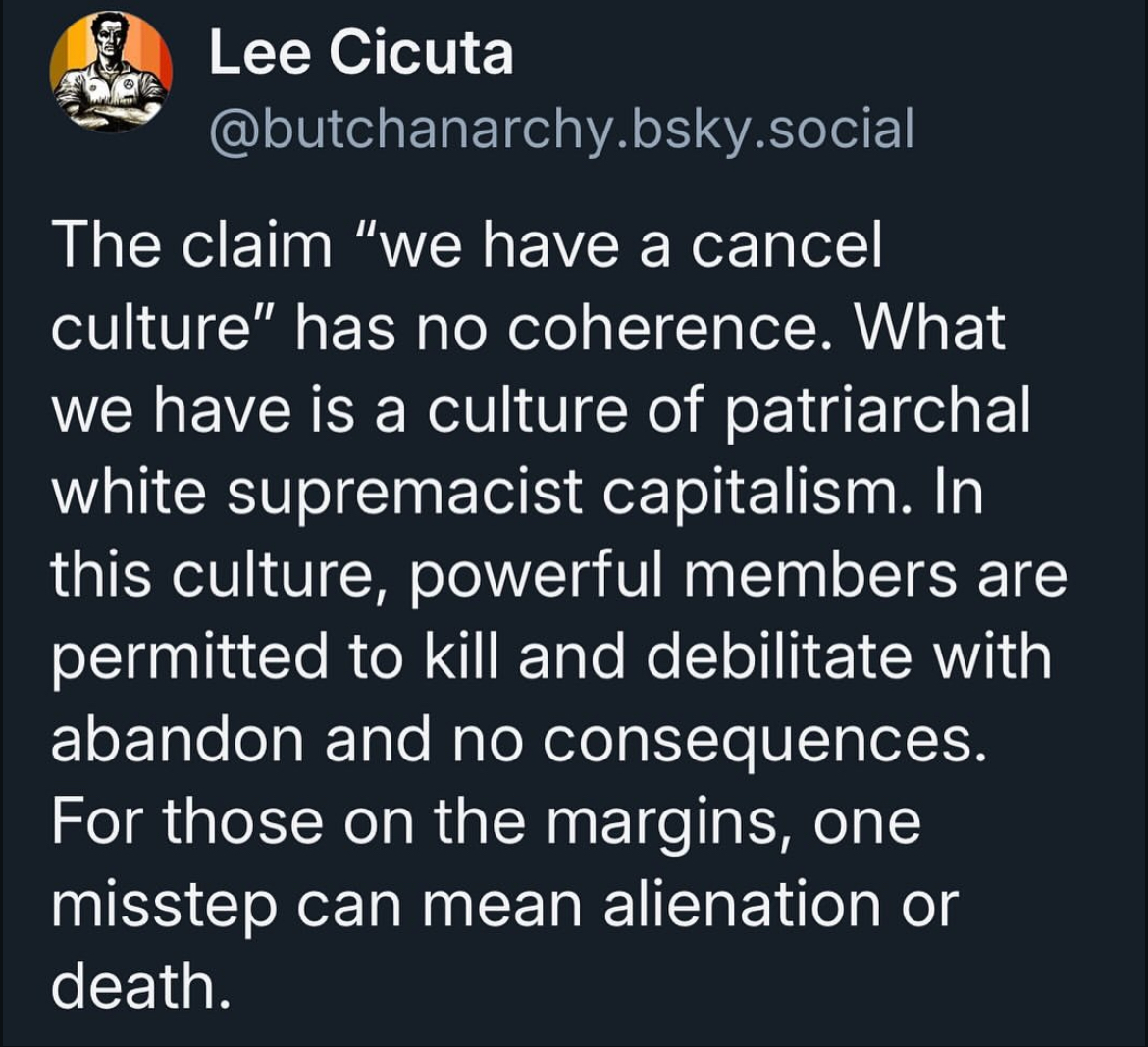1148x1047 pixels.
Task: Open the Lee Cicuta display name
Action: (x=360, y=52)
